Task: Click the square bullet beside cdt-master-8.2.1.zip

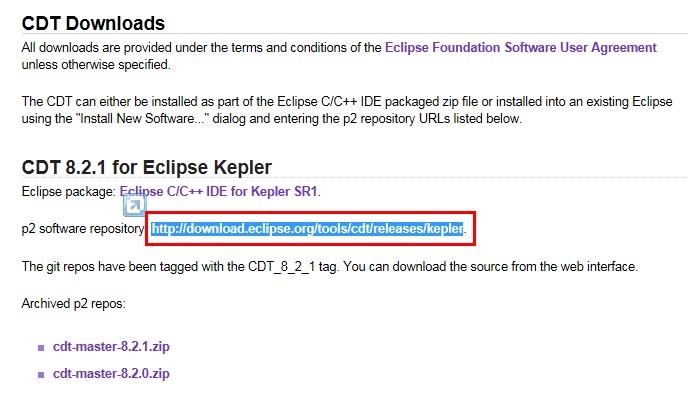Action: pos(41,348)
